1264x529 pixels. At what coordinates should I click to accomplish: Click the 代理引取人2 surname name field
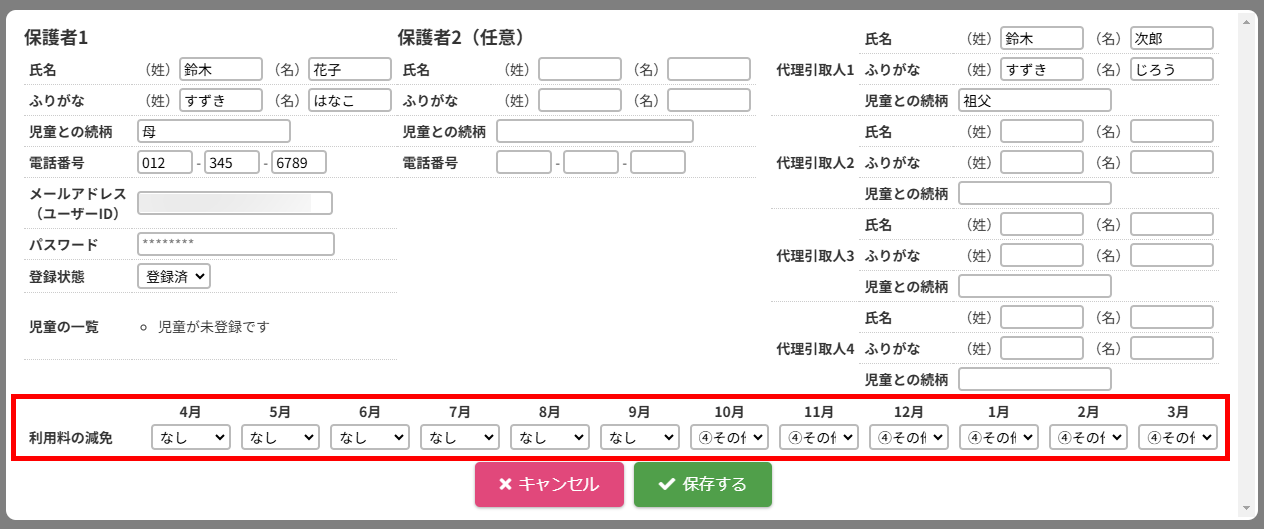click(x=1042, y=131)
